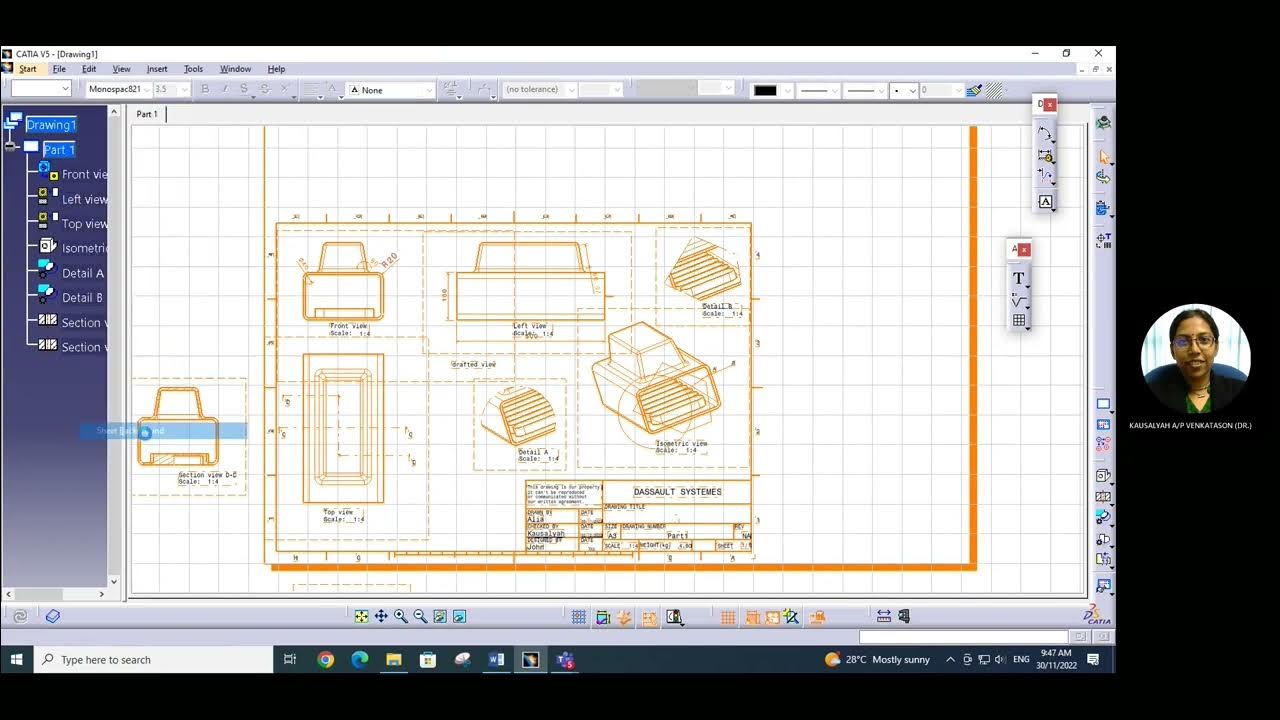This screenshot has width=1280, height=720.
Task: Click the command input field at bottom right
Action: coord(963,637)
